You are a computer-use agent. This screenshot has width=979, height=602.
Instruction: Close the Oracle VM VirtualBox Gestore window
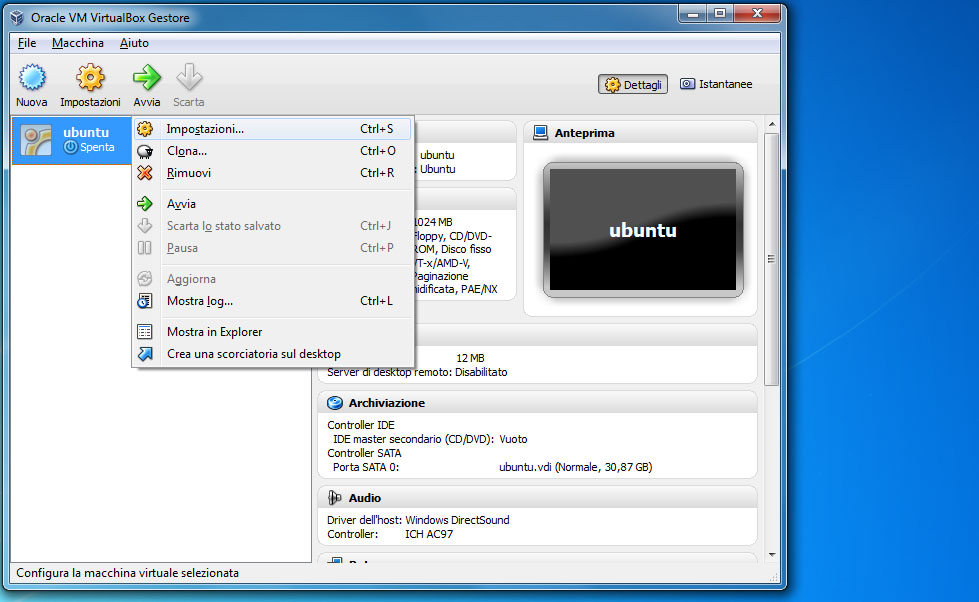(757, 14)
